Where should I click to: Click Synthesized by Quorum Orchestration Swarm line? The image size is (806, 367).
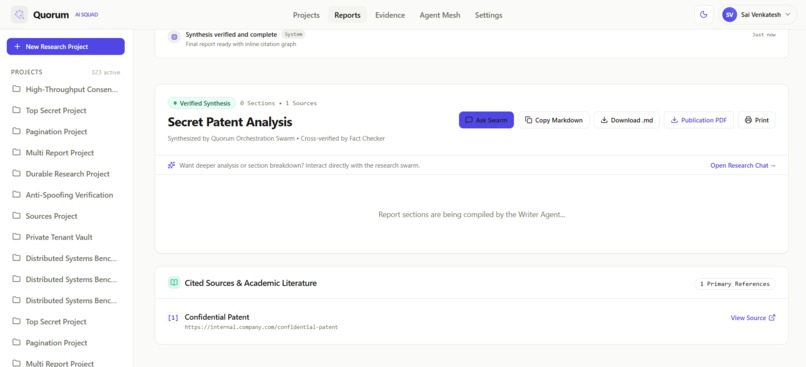pyautogui.click(x=276, y=139)
